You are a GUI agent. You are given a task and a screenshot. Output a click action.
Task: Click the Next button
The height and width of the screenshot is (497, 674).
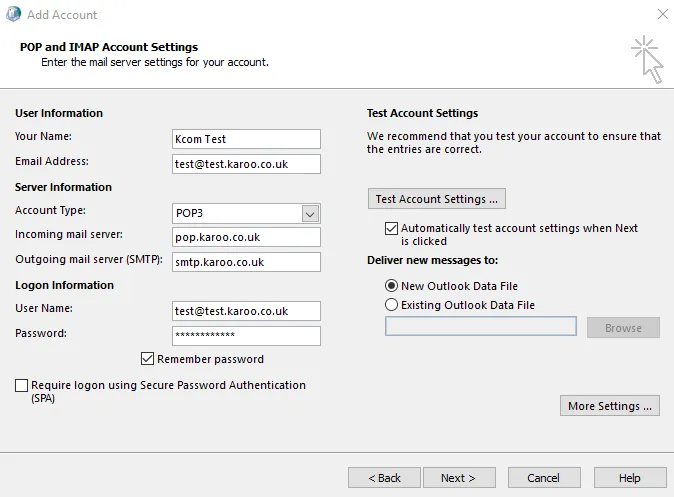pyautogui.click(x=459, y=478)
